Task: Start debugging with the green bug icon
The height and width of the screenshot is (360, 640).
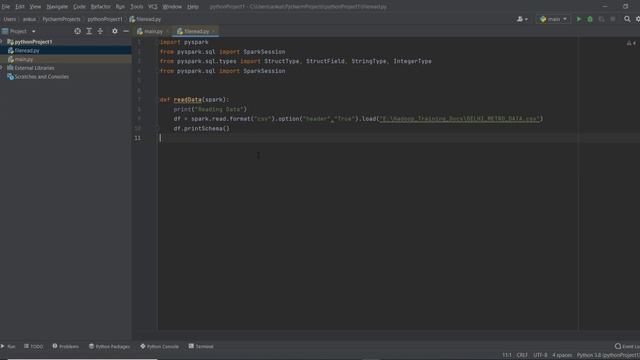Action: pyautogui.click(x=590, y=19)
